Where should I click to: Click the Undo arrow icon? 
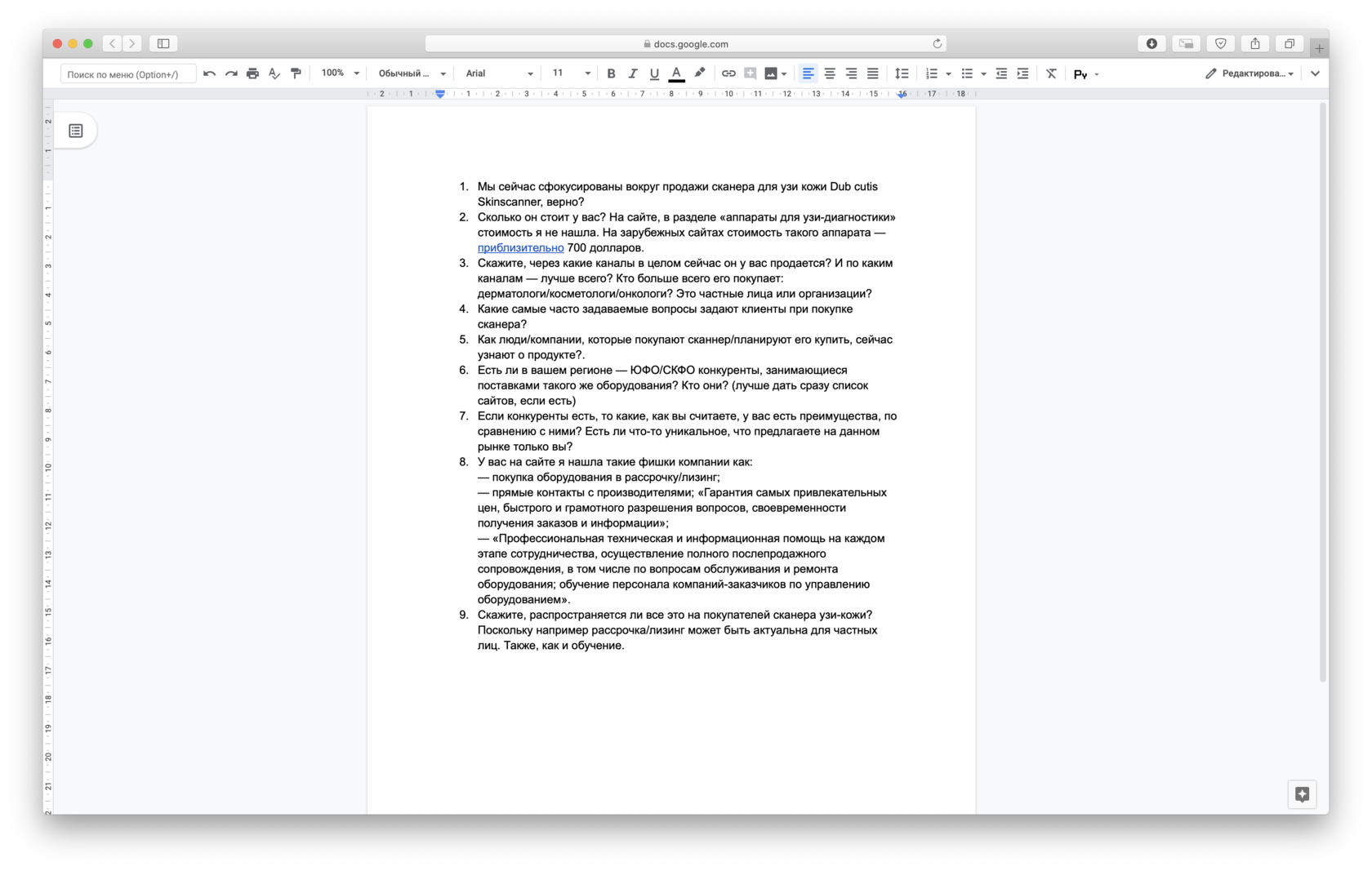coord(210,73)
